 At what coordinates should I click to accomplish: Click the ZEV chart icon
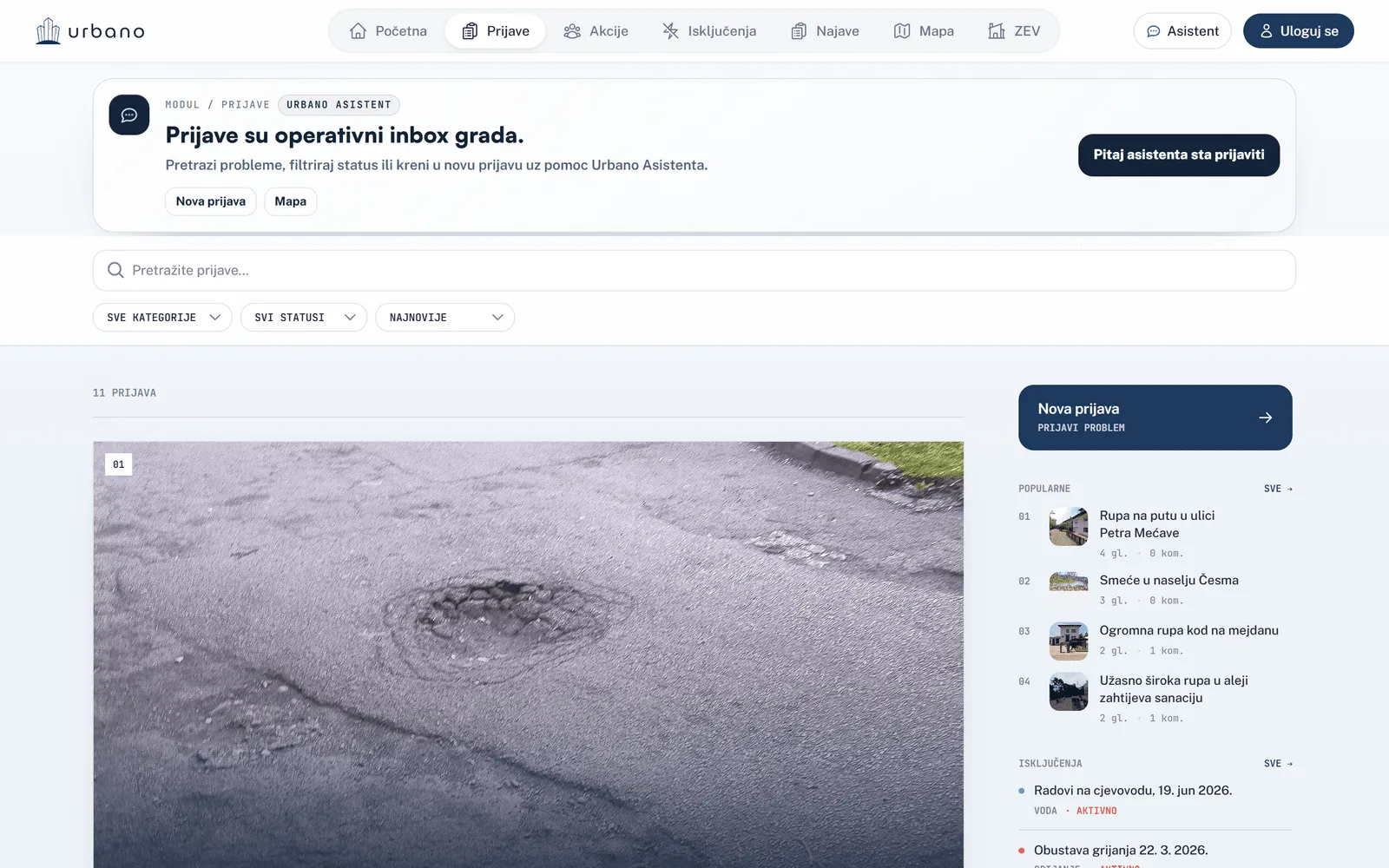(997, 31)
